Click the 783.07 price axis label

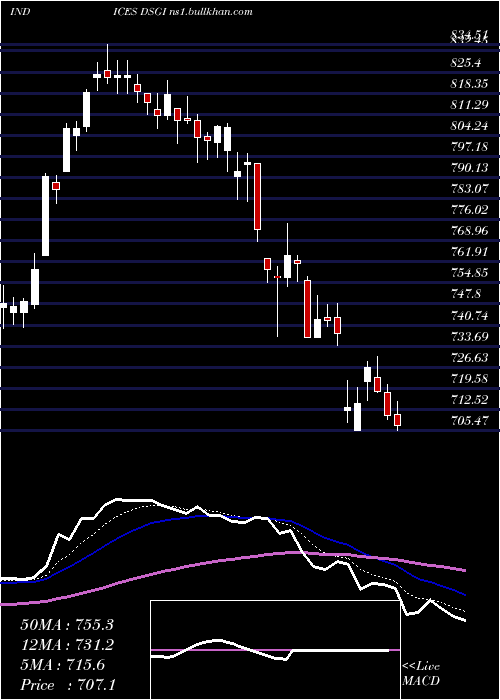[x=469, y=189]
